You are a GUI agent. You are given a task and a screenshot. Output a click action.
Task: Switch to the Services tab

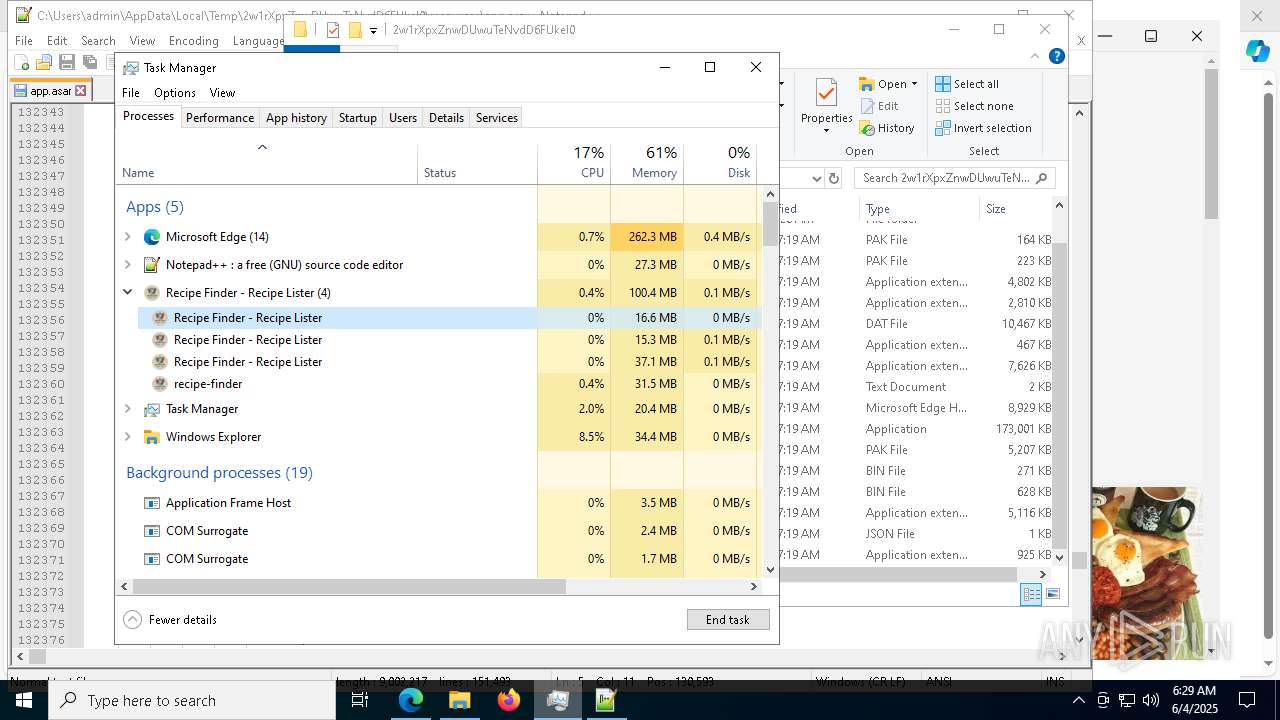pyautogui.click(x=497, y=118)
